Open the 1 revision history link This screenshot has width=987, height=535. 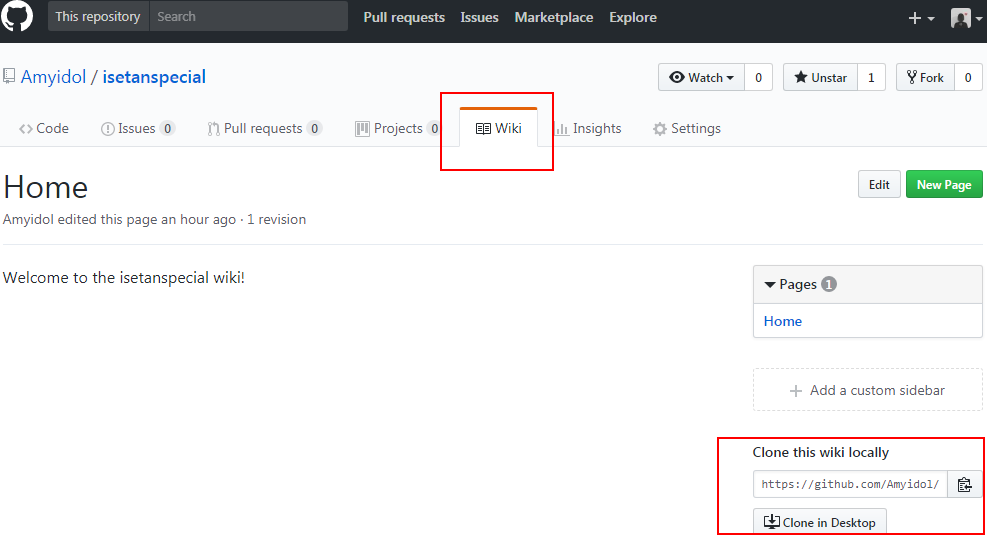[276, 220]
